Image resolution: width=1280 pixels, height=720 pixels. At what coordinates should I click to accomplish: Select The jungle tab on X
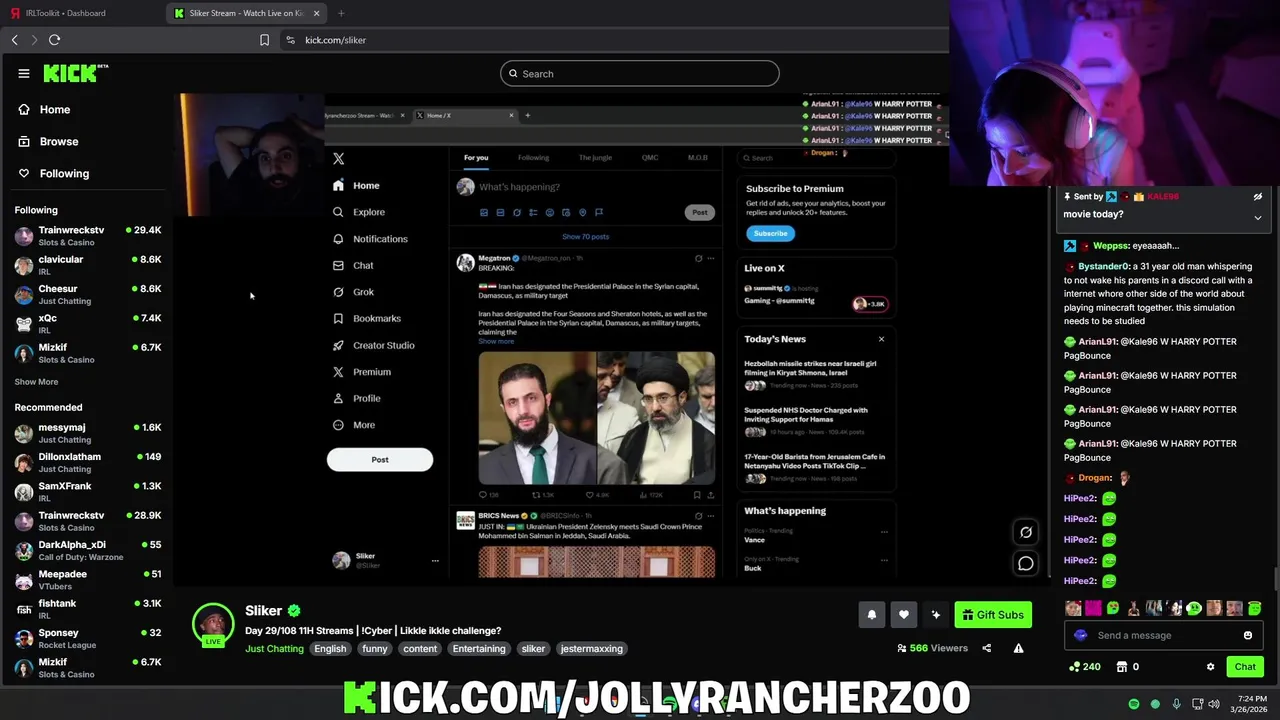point(595,157)
